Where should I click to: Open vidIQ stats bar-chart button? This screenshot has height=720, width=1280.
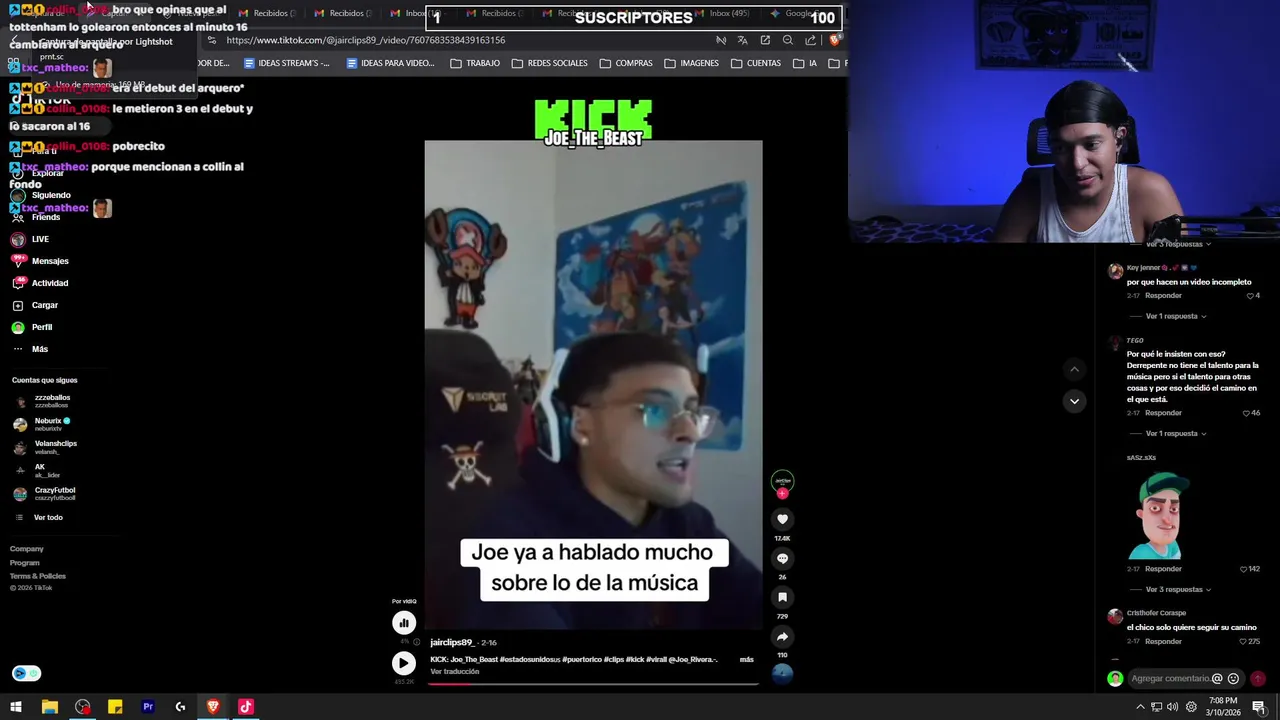(x=404, y=622)
